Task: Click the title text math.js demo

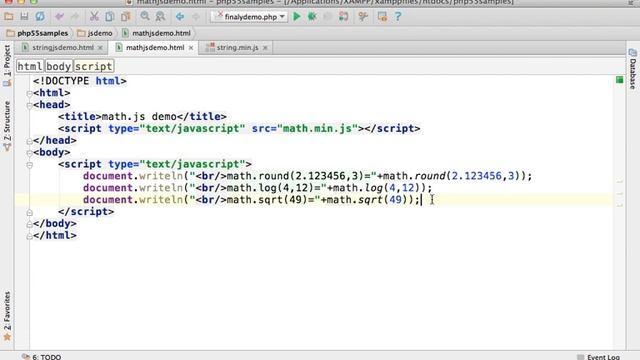Action: [139, 117]
